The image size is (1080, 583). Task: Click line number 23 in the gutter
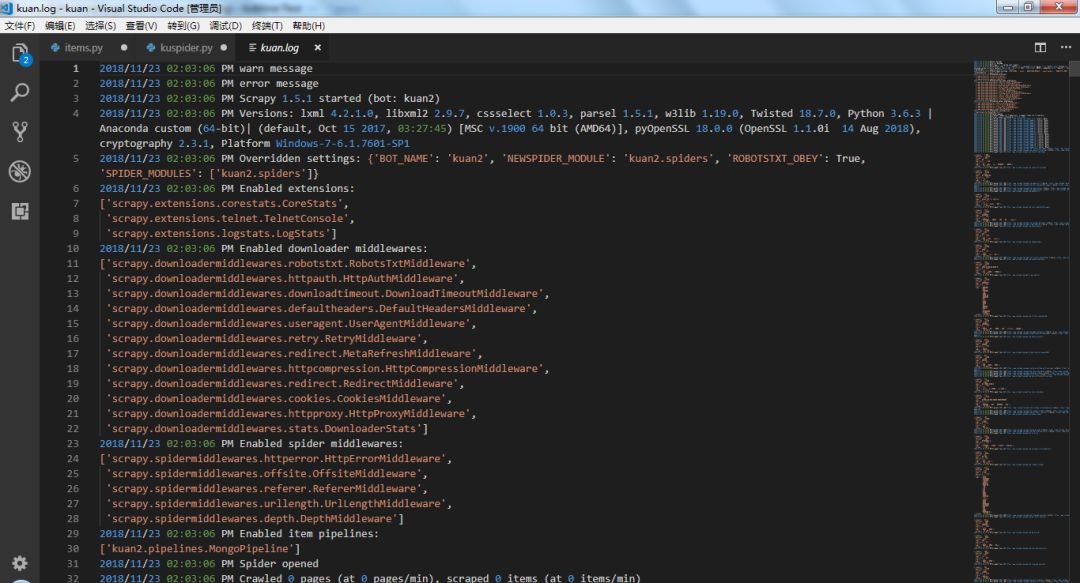tap(73, 444)
